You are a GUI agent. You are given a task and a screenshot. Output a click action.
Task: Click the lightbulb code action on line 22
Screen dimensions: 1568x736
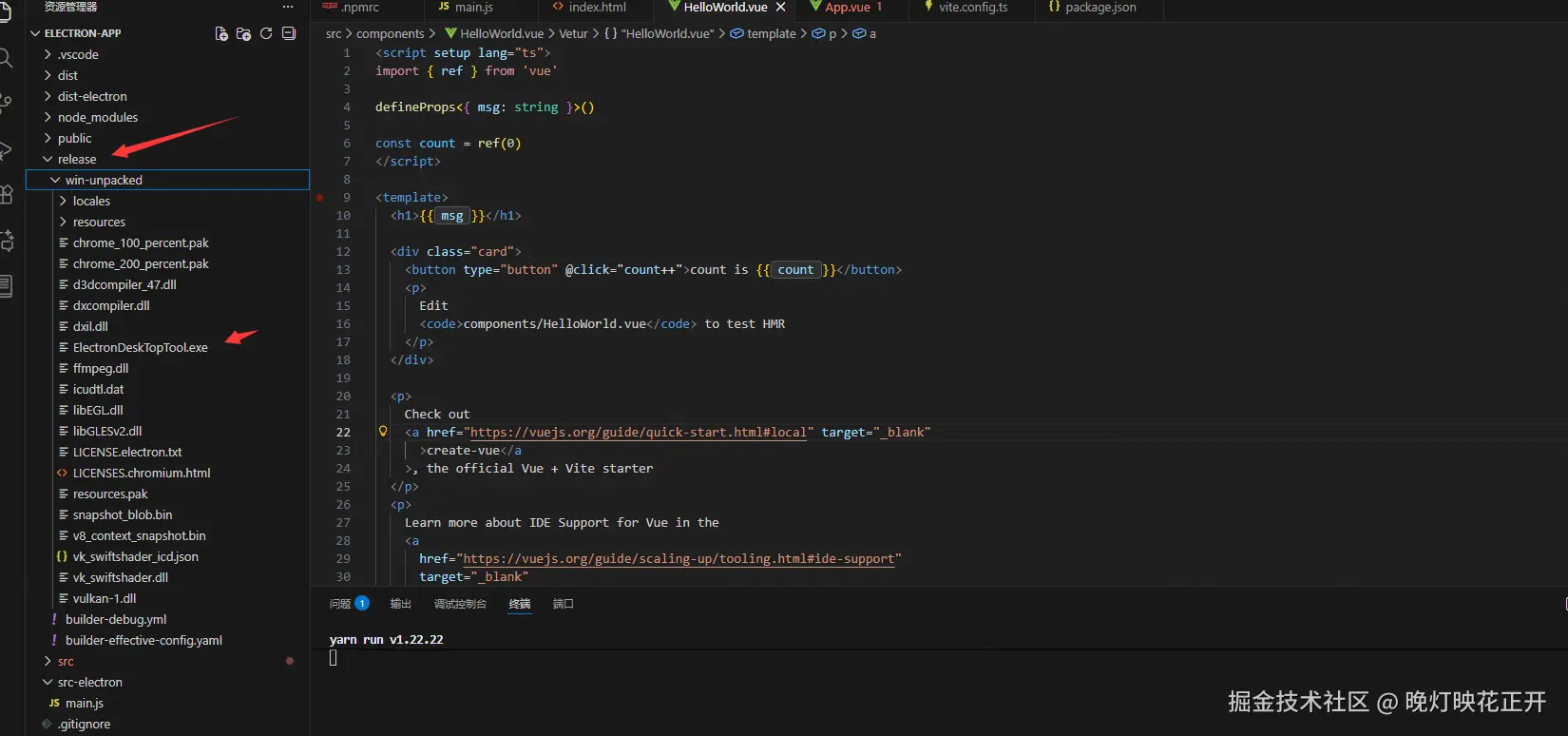[x=383, y=432]
